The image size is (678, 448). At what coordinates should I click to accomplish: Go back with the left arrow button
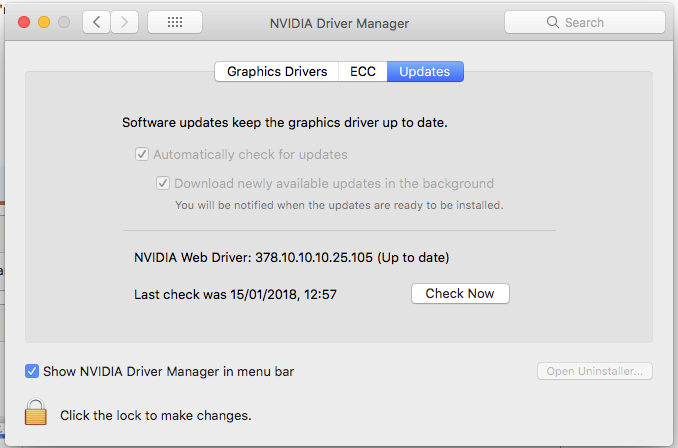tap(96, 22)
